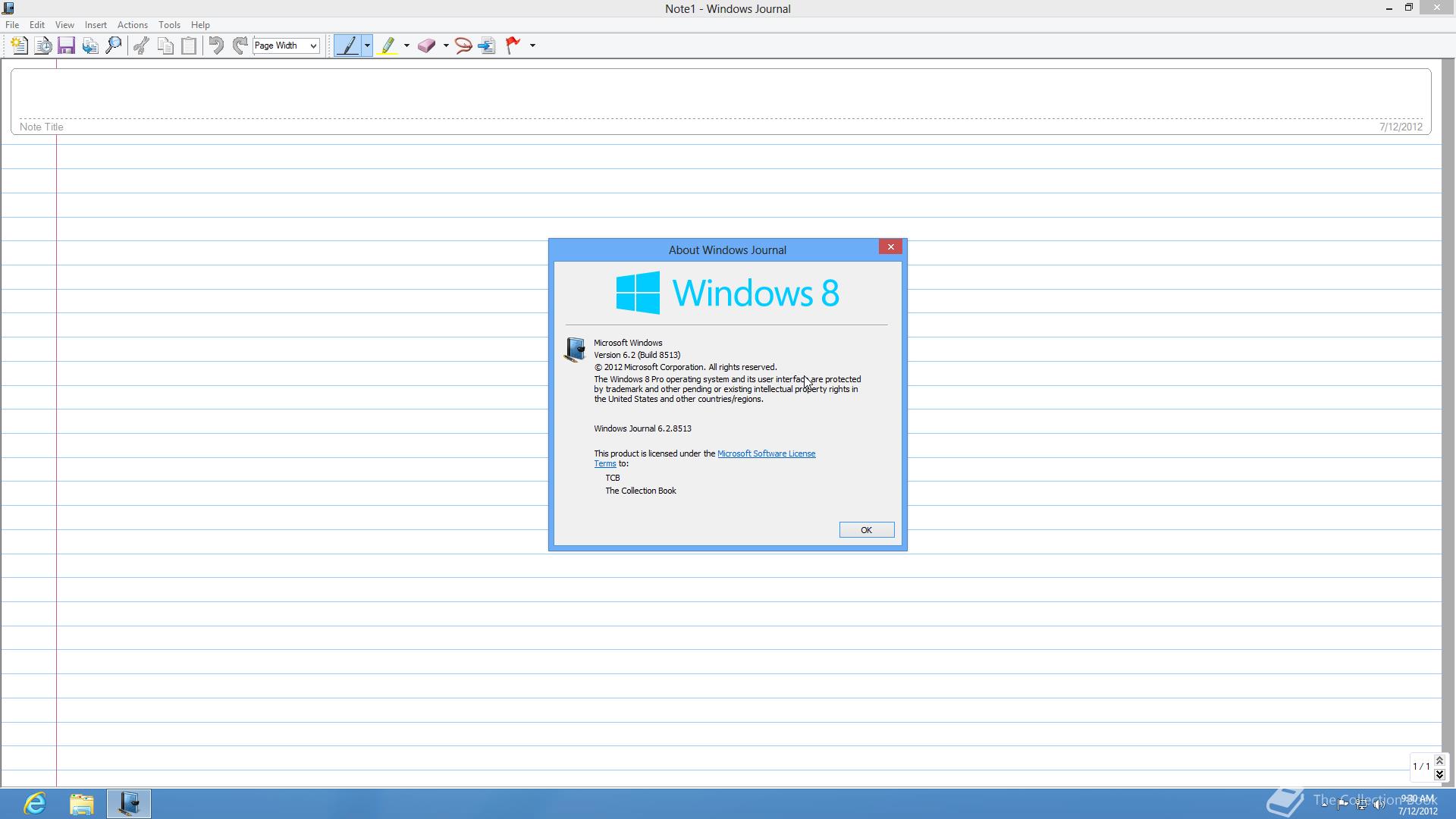The width and height of the screenshot is (1456, 819).
Task: Open the Edit menu
Action: tap(36, 25)
